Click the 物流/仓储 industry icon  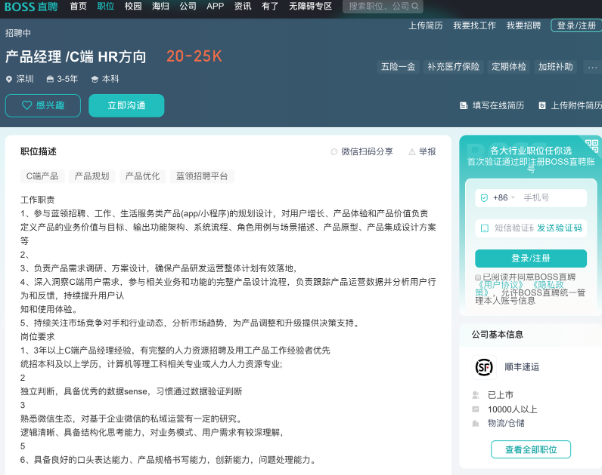(x=476, y=423)
